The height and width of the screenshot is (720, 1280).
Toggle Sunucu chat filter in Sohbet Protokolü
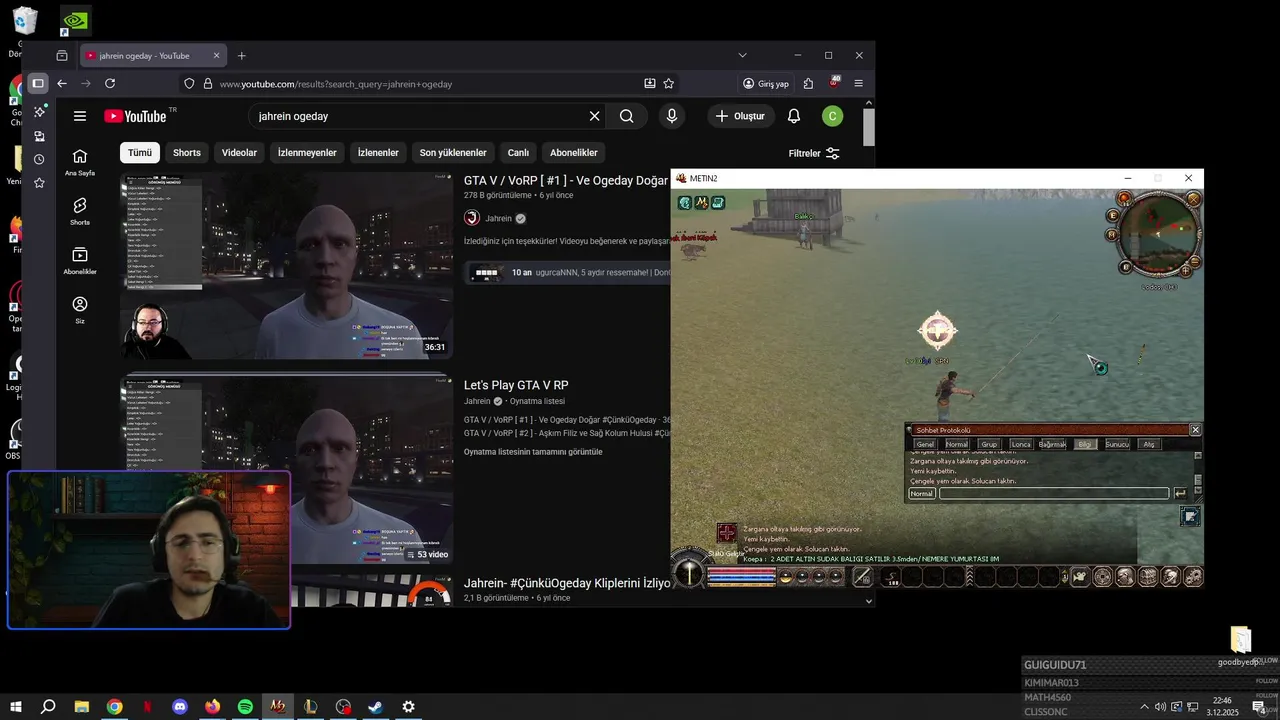click(1117, 444)
